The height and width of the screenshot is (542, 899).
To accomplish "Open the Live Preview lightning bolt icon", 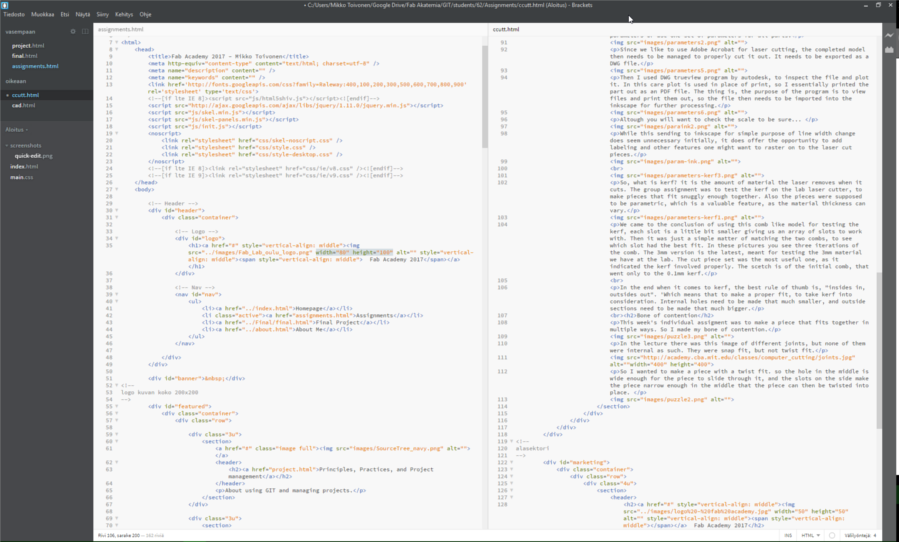I will [x=889, y=36].
